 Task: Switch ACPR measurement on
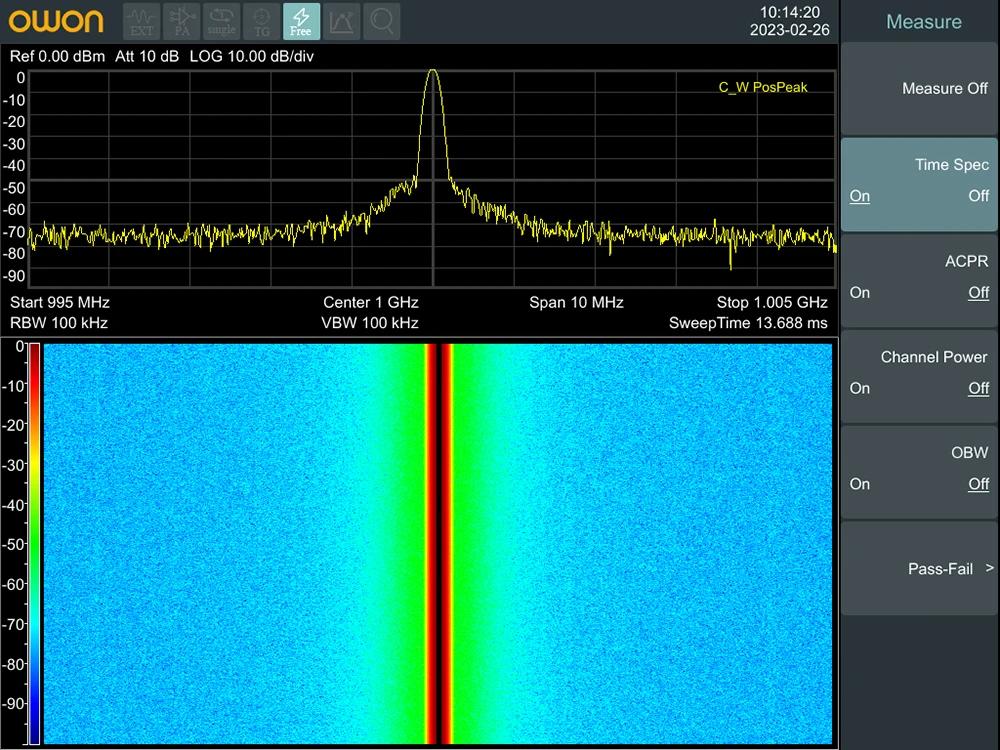860,292
